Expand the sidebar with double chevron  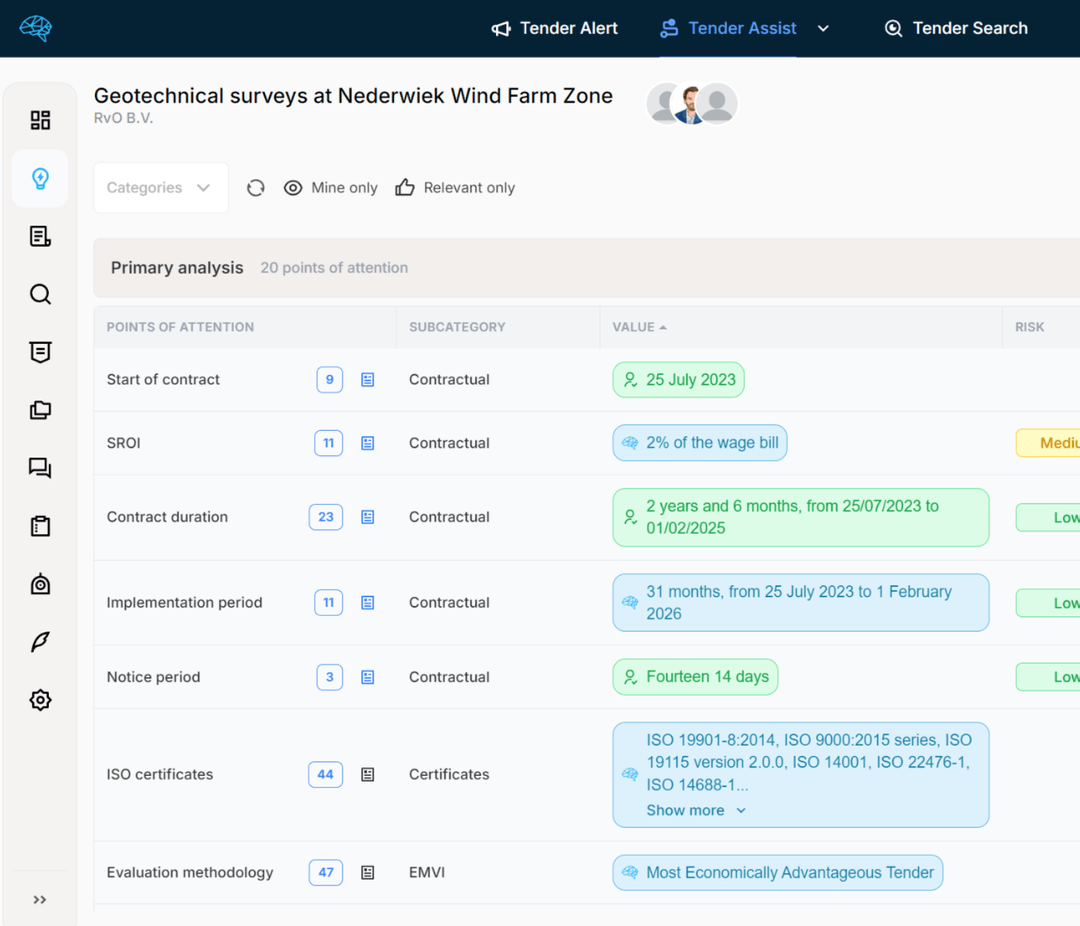pos(40,900)
